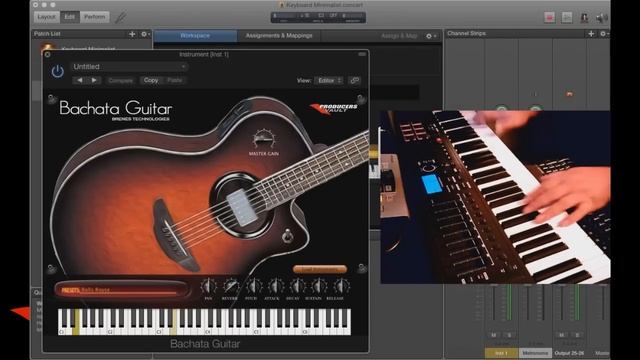Solo the Output 25-26 channel strip
The width and height of the screenshot is (640, 360).
[577, 335]
